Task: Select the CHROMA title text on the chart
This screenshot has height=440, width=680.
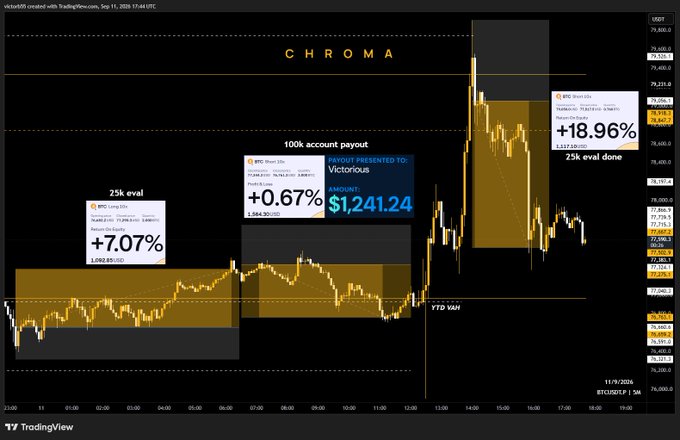Action: pyautogui.click(x=339, y=54)
